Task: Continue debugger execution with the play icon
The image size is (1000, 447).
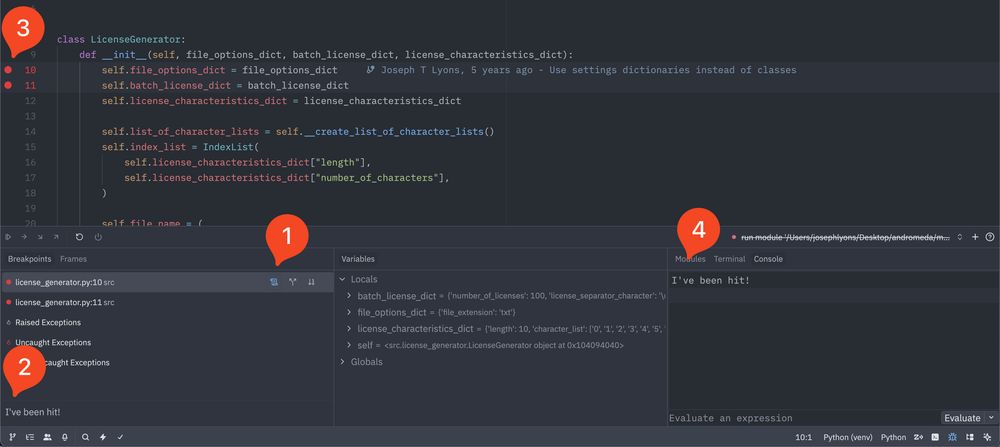Action: pyautogui.click(x=8, y=237)
